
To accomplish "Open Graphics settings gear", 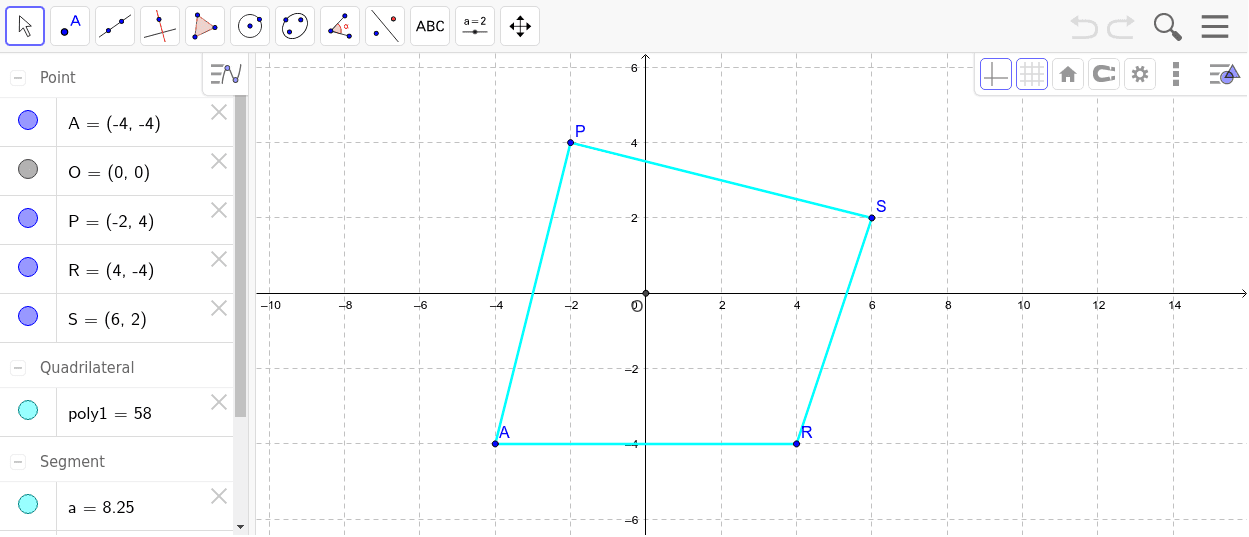I will (1140, 74).
